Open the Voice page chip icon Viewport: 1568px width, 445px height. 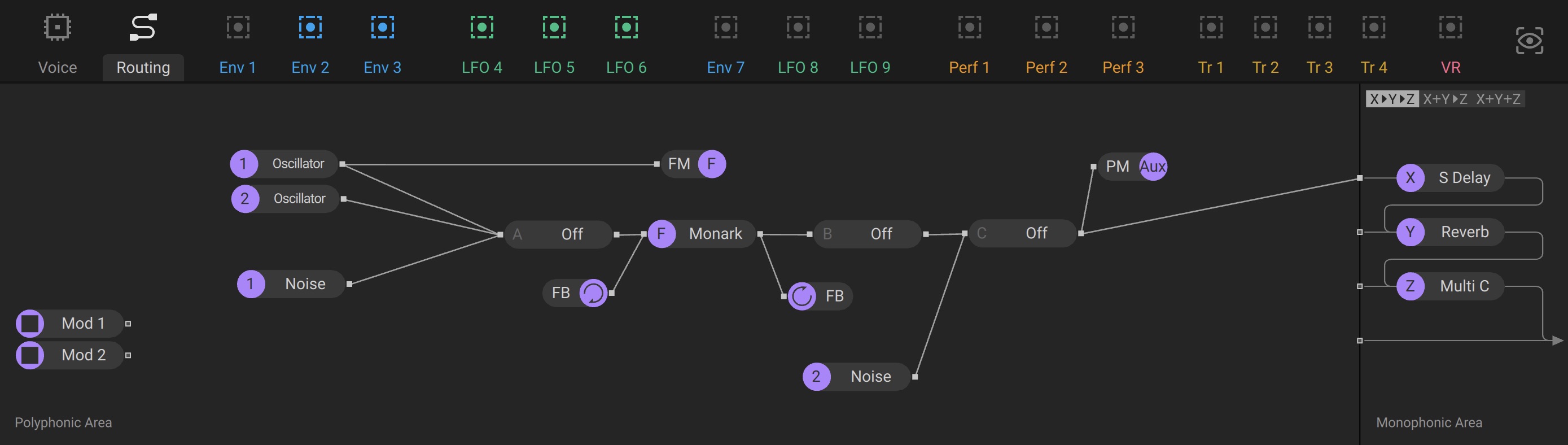tap(57, 28)
